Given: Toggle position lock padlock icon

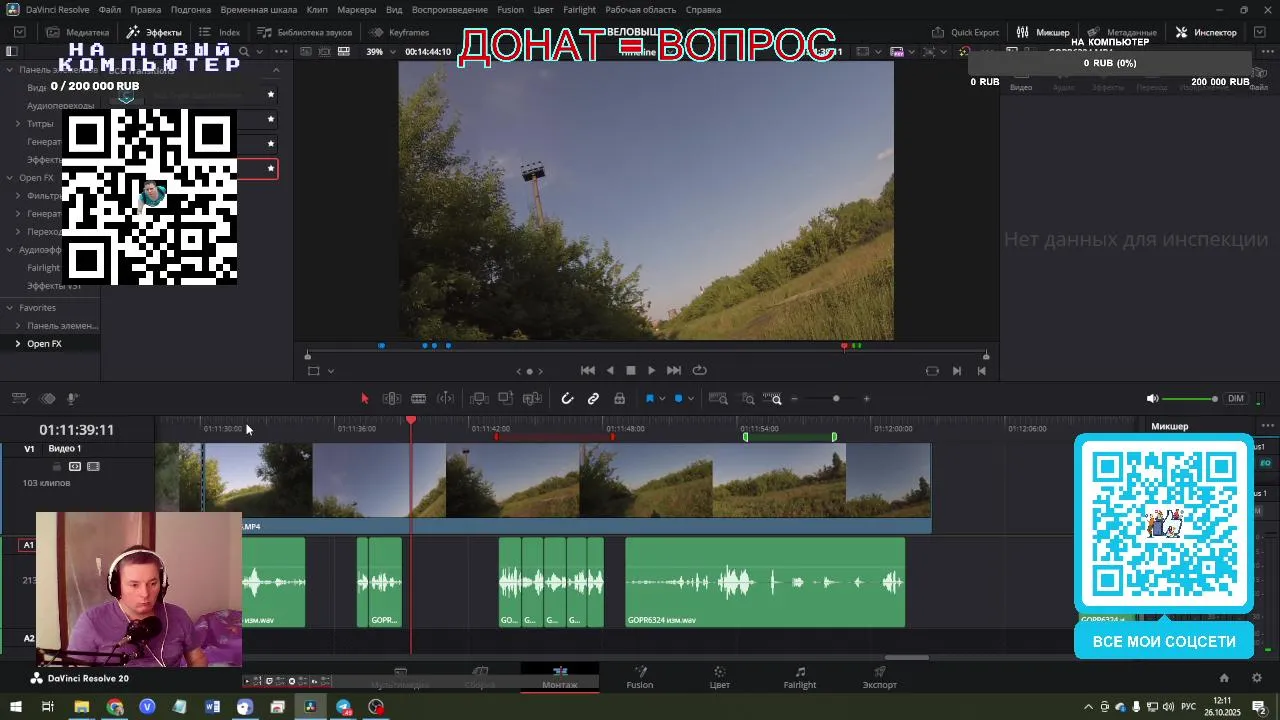Looking at the screenshot, I should (x=620, y=399).
